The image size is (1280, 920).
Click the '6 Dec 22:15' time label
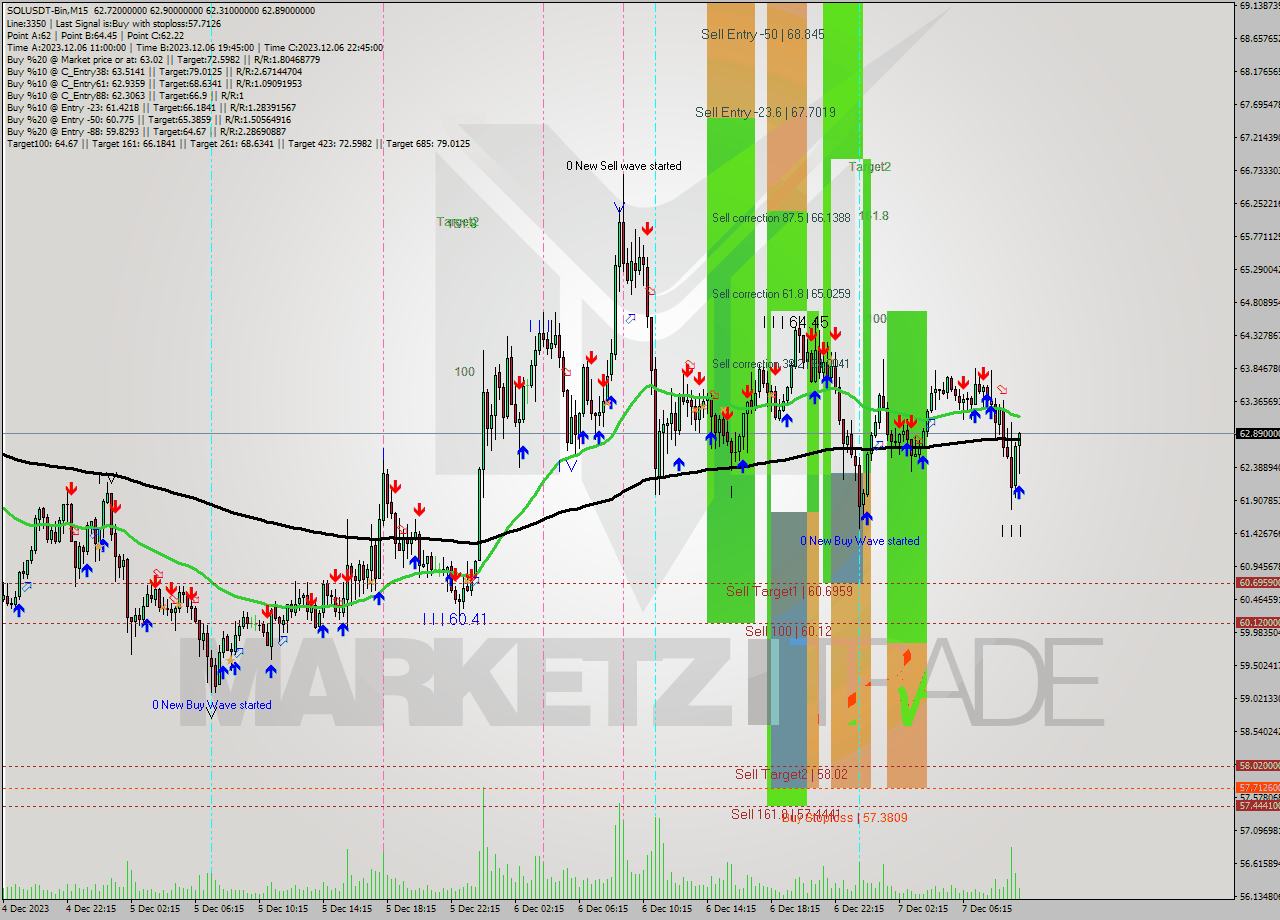click(x=858, y=909)
